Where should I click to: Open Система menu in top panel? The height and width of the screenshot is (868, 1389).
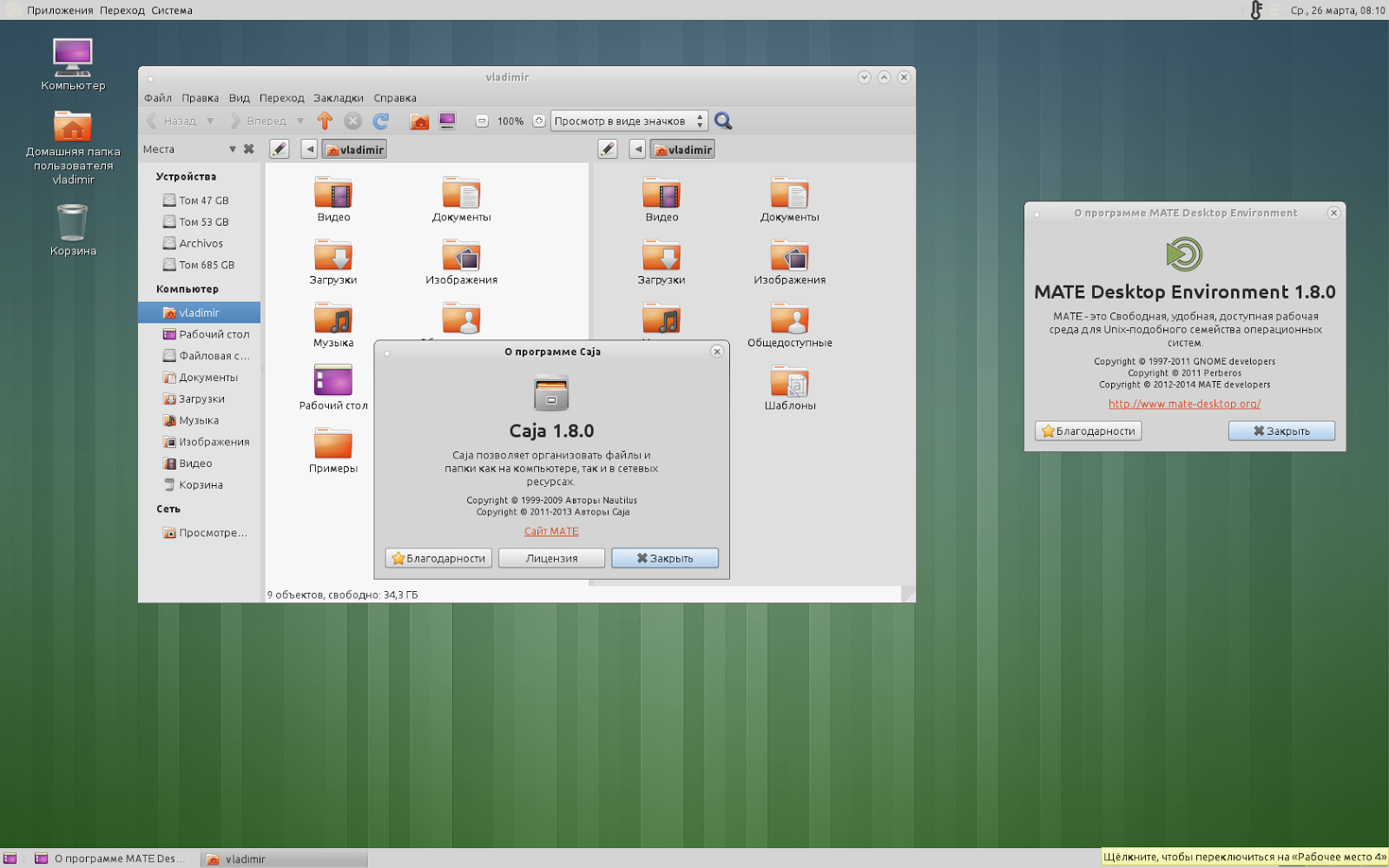pos(172,10)
